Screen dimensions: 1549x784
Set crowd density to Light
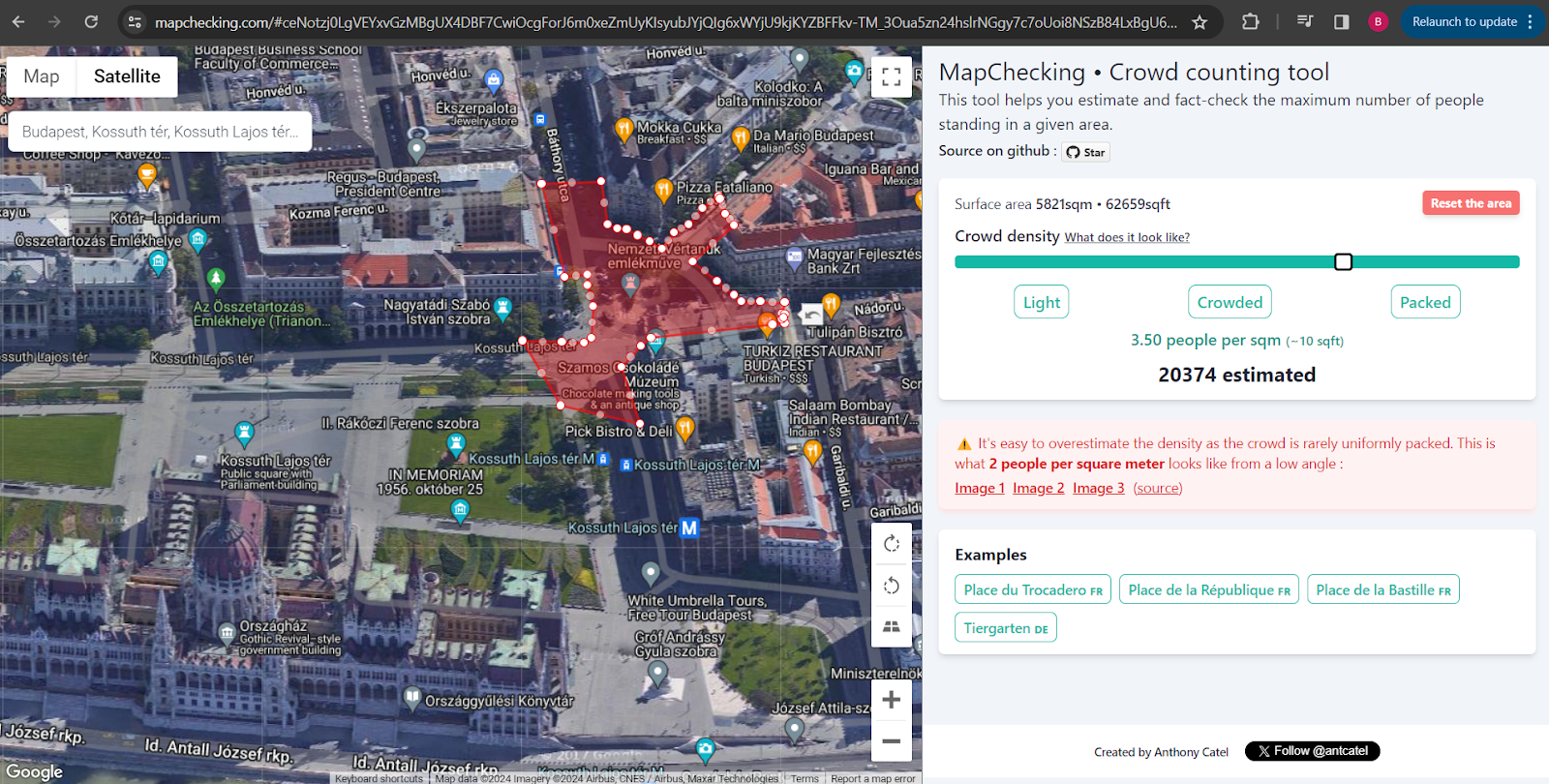pos(1042,302)
